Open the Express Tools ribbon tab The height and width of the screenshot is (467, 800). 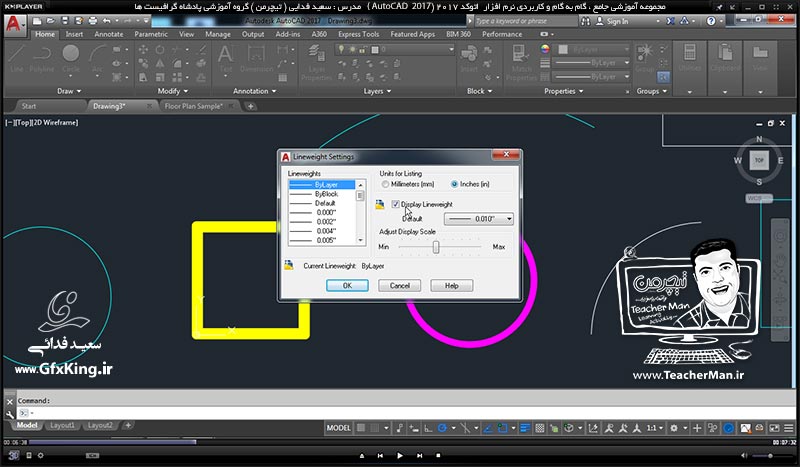358,34
